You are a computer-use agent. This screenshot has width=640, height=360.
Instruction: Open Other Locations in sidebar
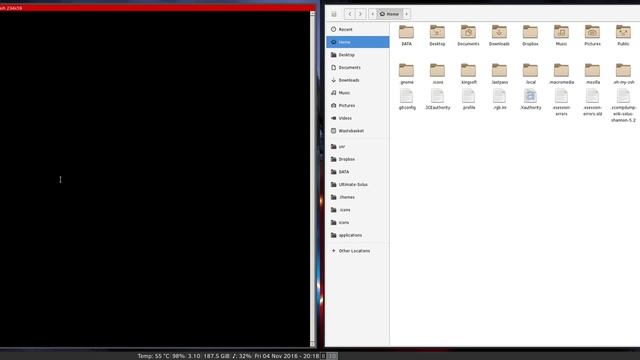point(358,251)
